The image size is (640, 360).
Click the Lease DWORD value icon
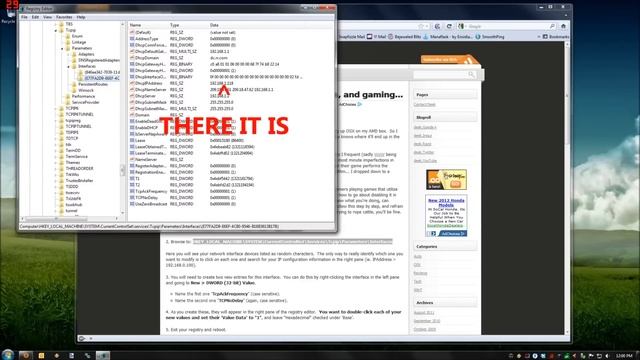click(x=132, y=140)
